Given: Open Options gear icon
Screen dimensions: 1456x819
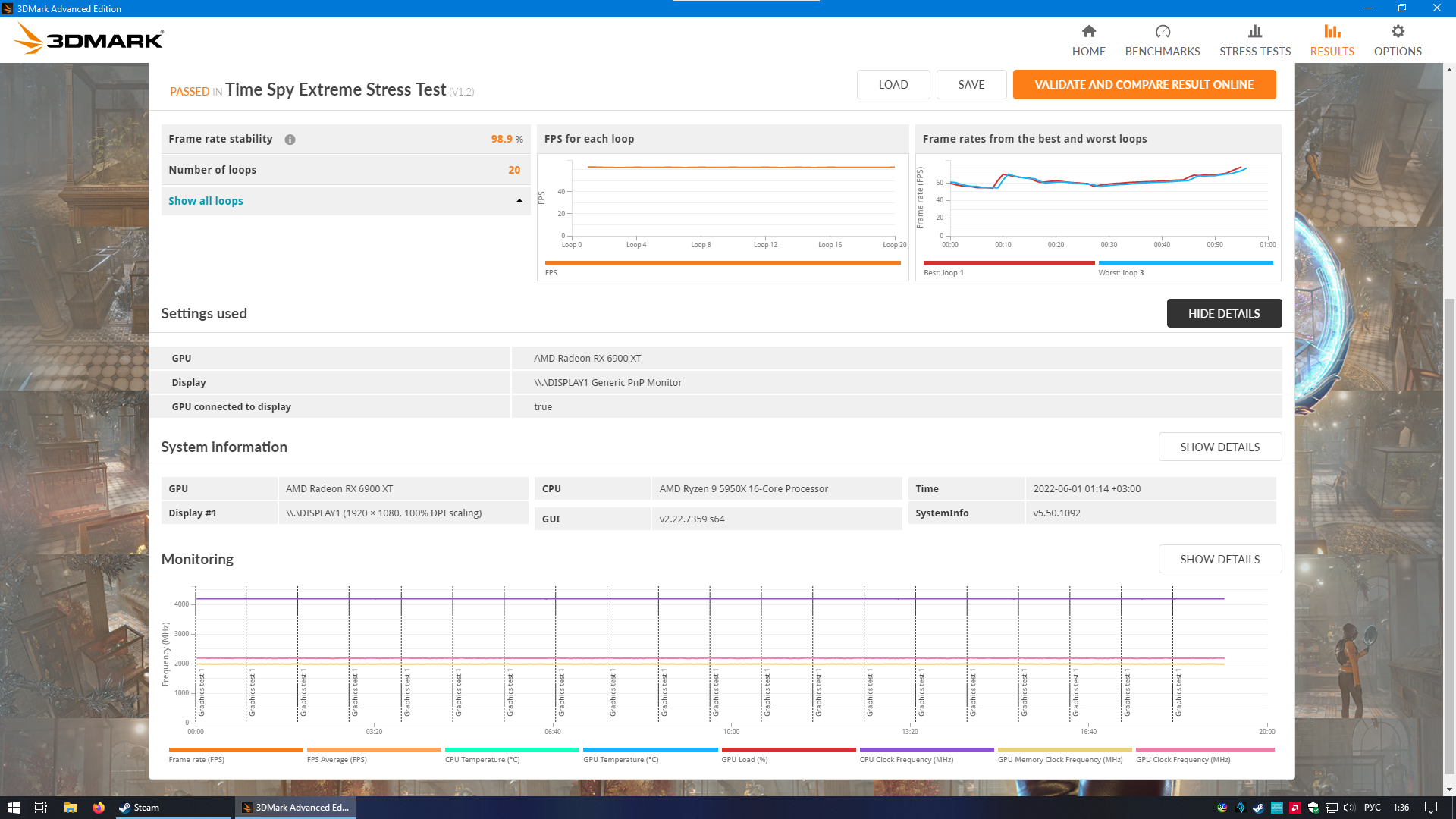Looking at the screenshot, I should click(x=1397, y=31).
